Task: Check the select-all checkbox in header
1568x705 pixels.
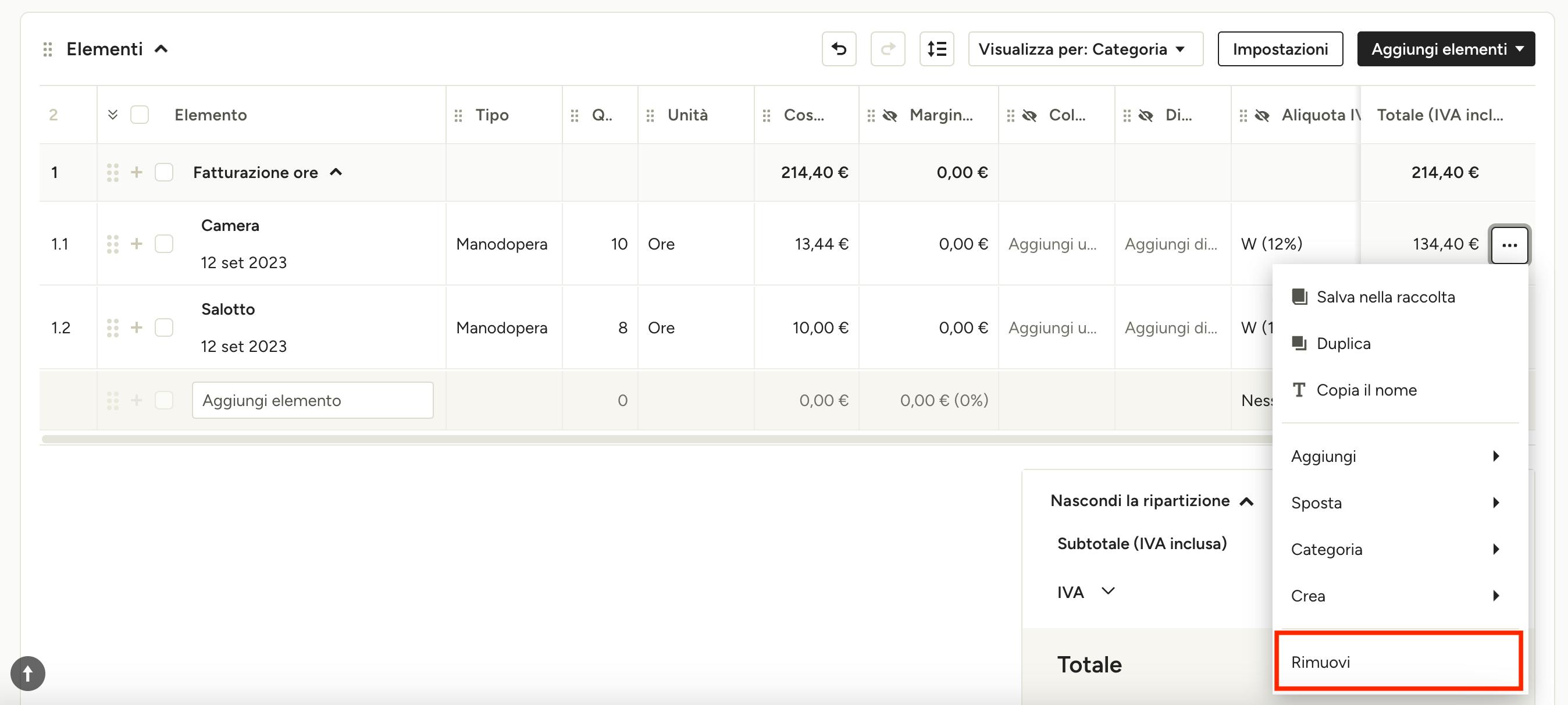Action: pyautogui.click(x=140, y=115)
